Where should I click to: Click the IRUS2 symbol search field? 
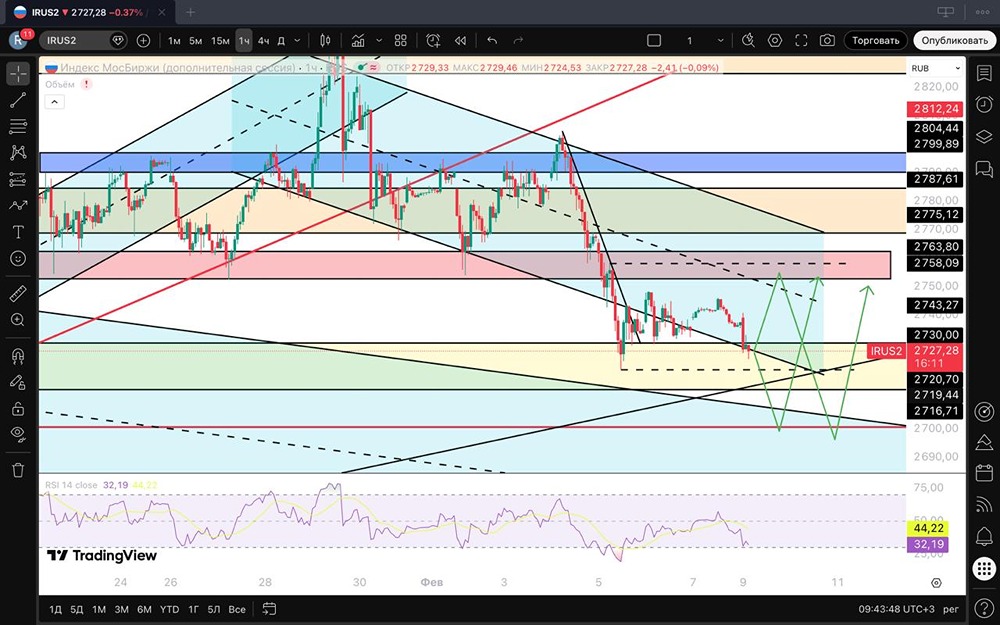83,40
